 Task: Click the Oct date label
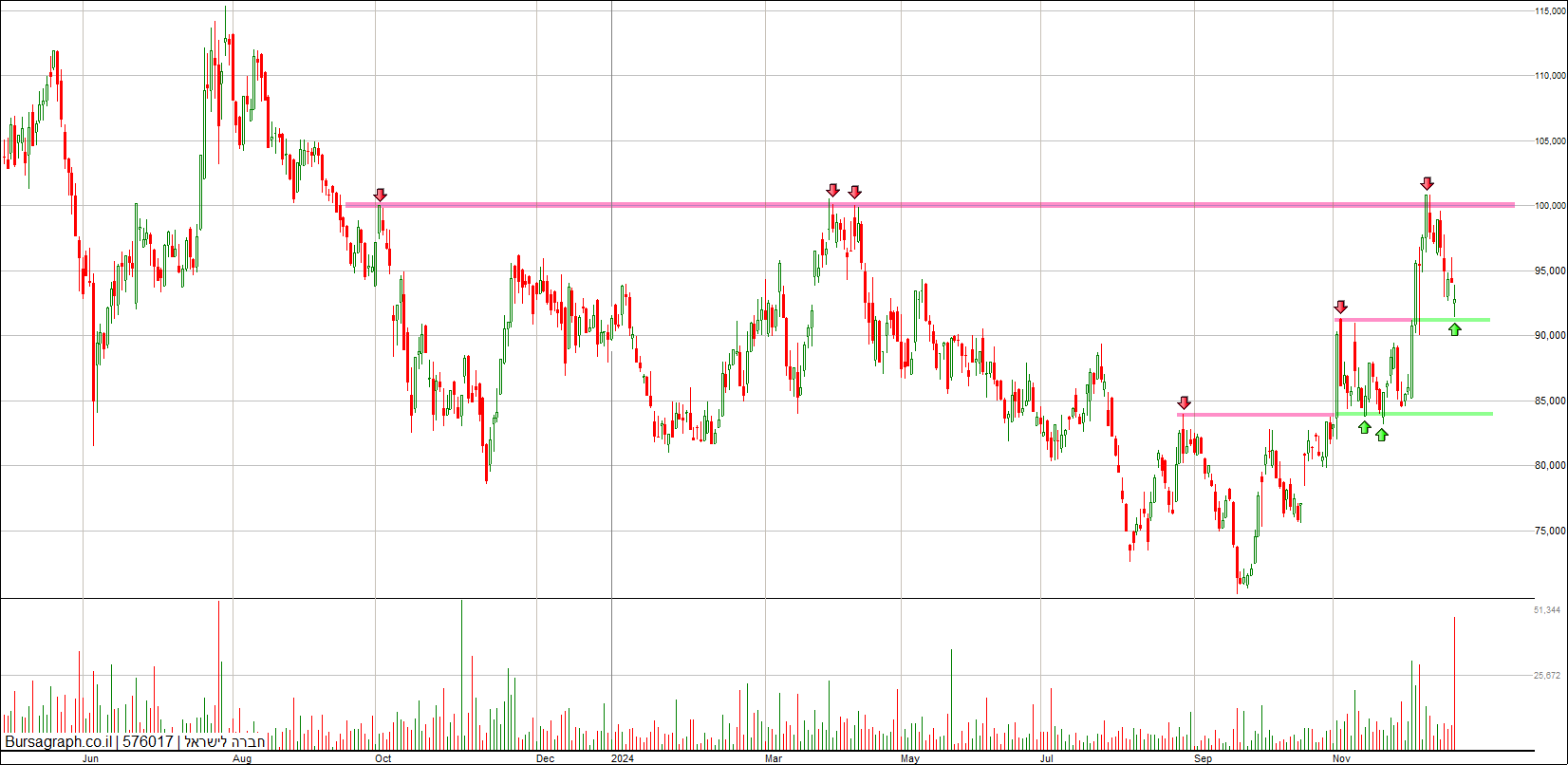point(383,759)
